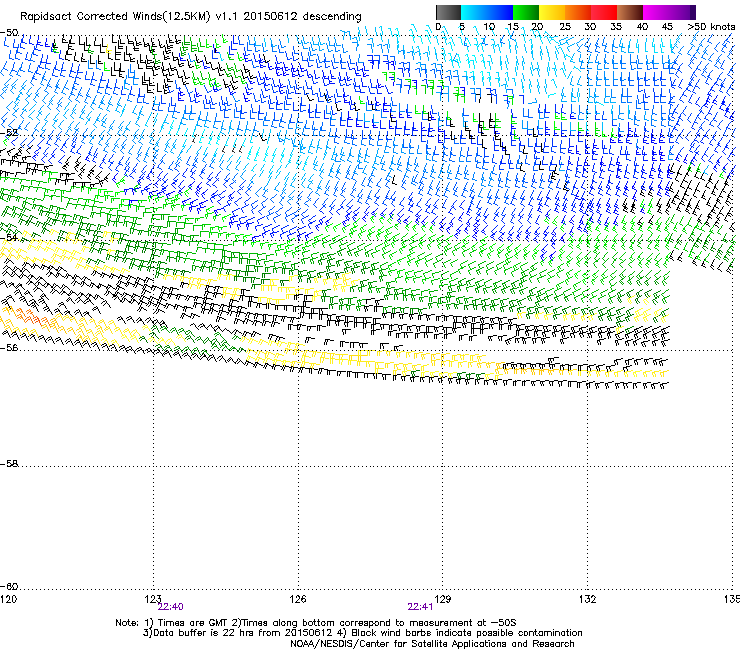The height and width of the screenshot is (650, 740).
Task: Click the magenta 40-45 knots legend segment
Action: pos(656,12)
